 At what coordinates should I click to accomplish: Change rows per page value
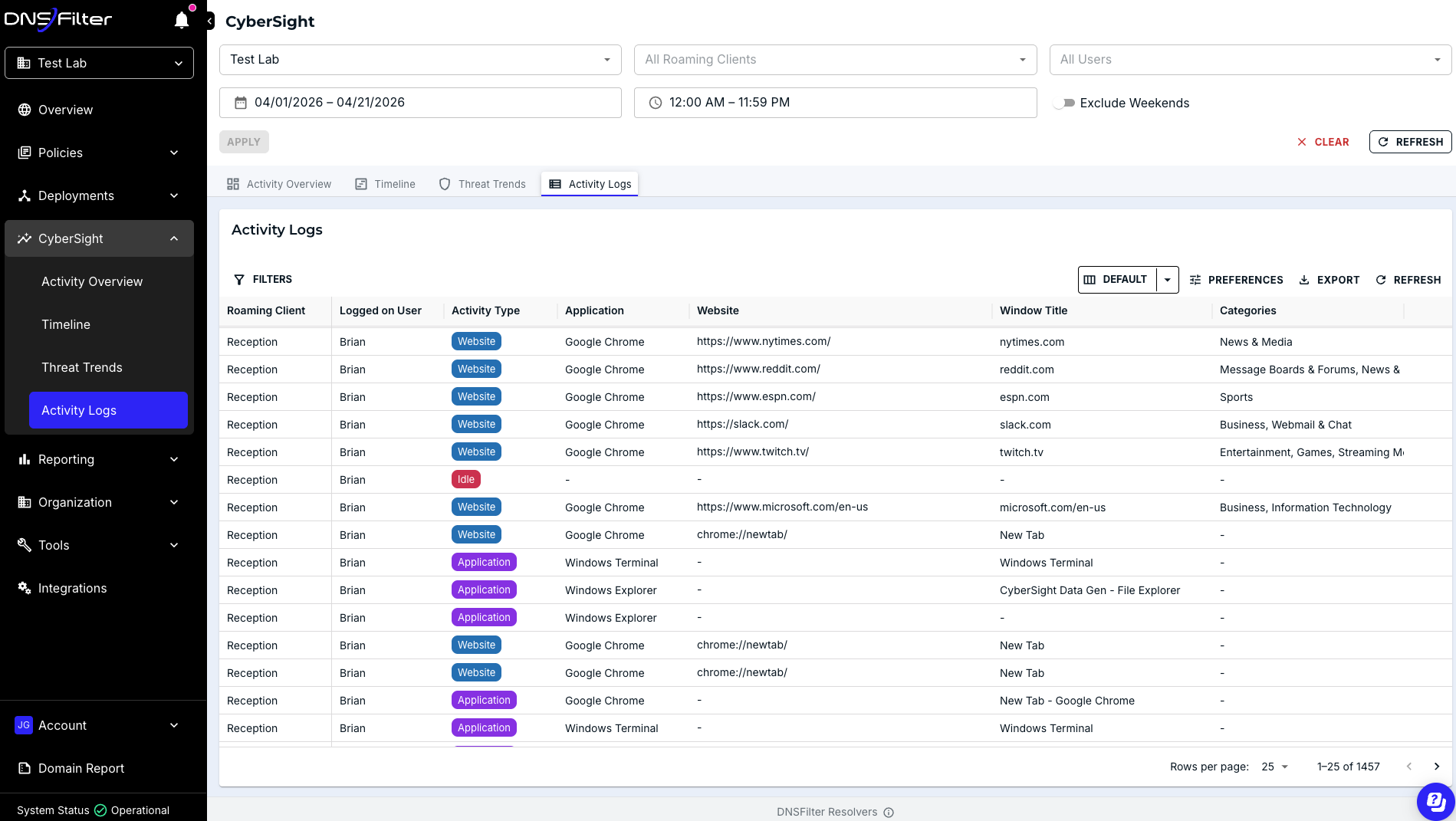1275,767
